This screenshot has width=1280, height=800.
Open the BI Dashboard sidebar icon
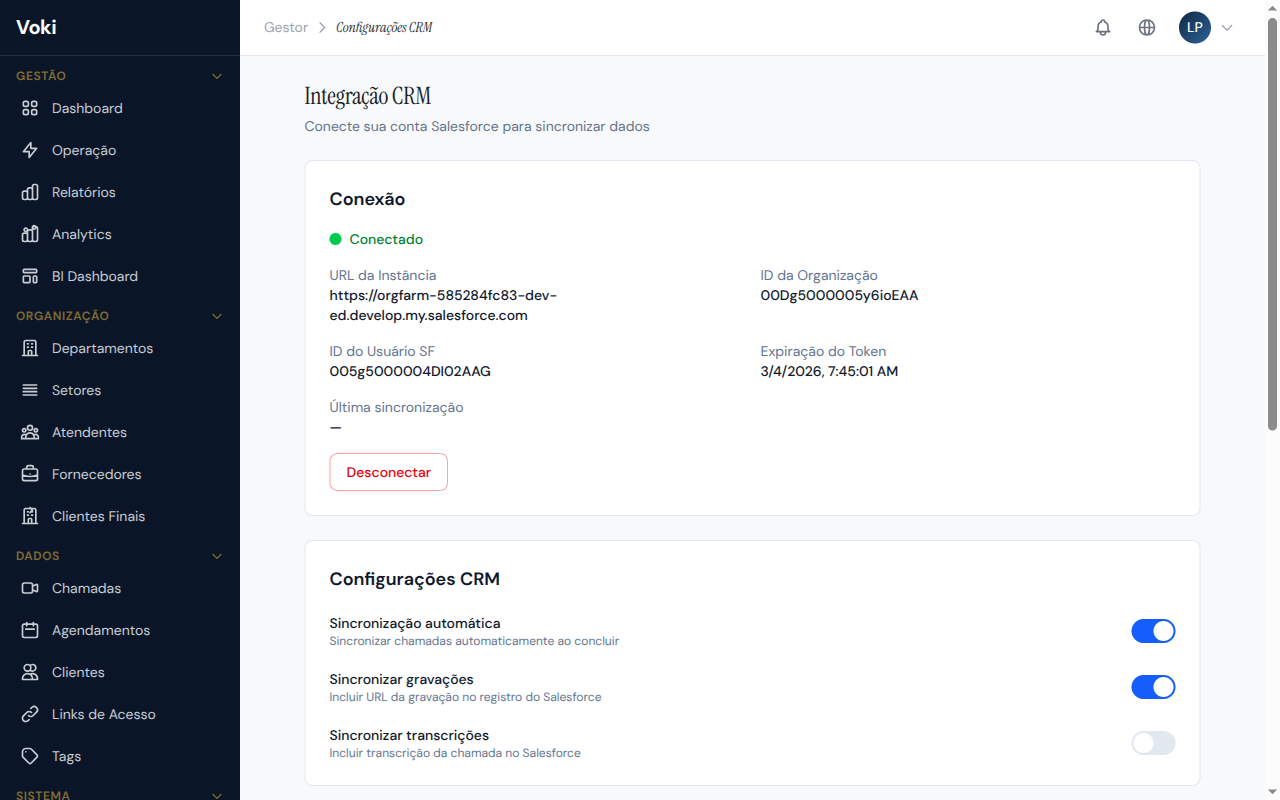pyautogui.click(x=32, y=276)
